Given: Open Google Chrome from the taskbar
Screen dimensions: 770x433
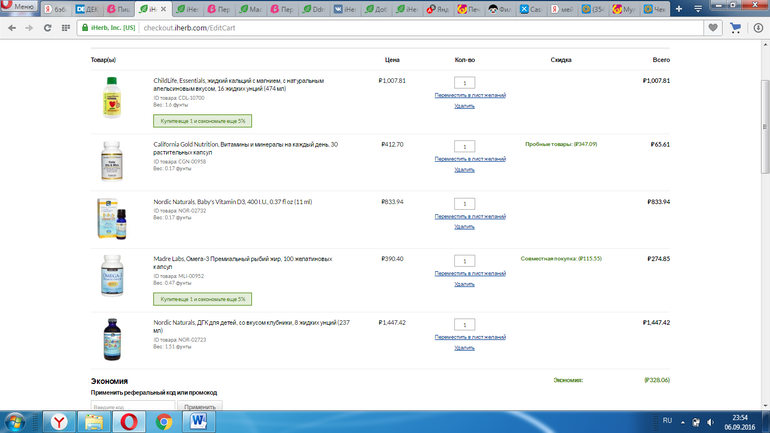Looking at the screenshot, I should 163,422.
